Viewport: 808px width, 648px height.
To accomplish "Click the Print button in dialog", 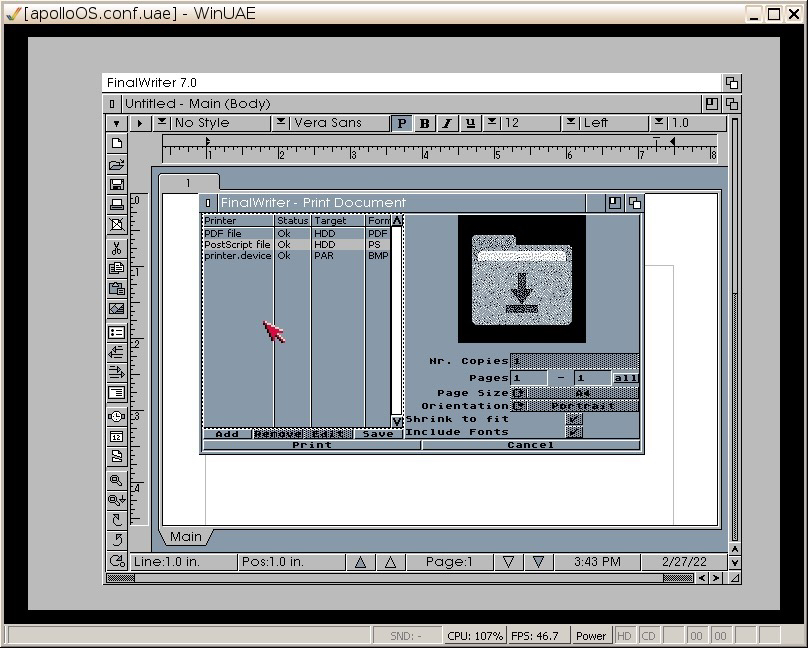I will (312, 445).
